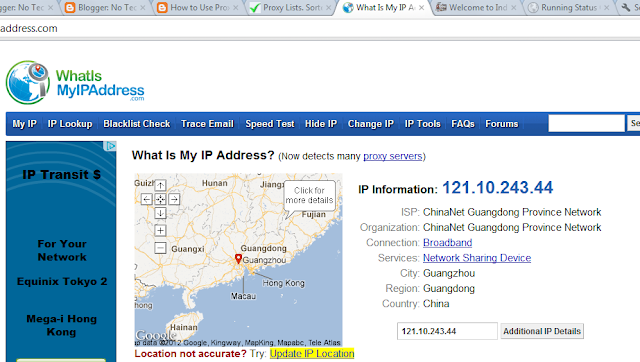Click the 'Click for more details' map bubble

[309, 195]
